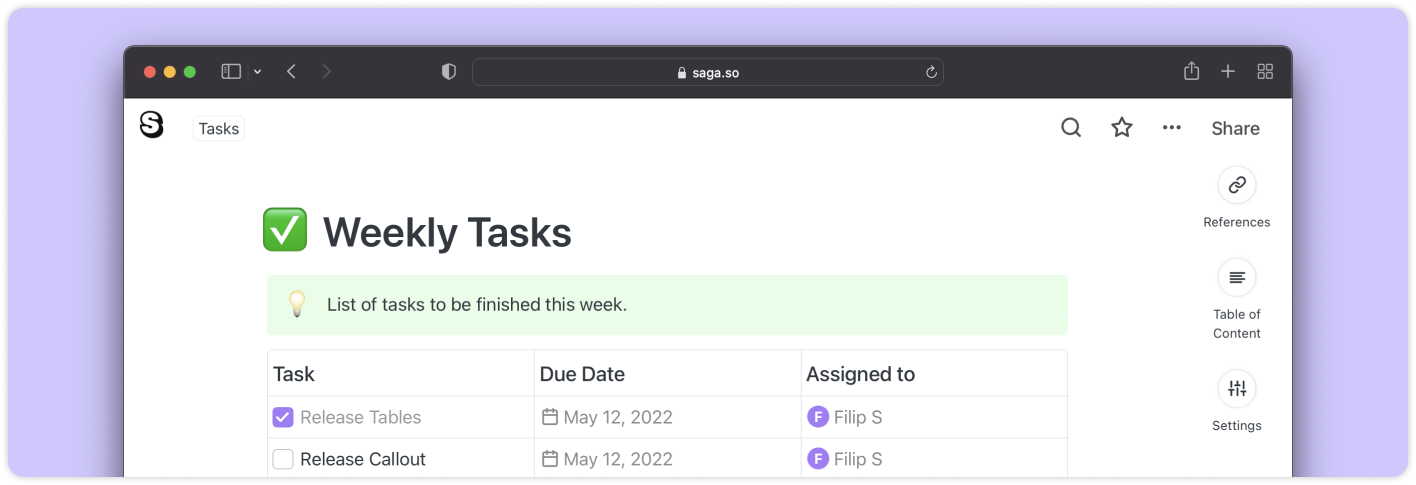1416x485 pixels.
Task: Check the Release Callout task checkbox
Action: pyautogui.click(x=283, y=459)
